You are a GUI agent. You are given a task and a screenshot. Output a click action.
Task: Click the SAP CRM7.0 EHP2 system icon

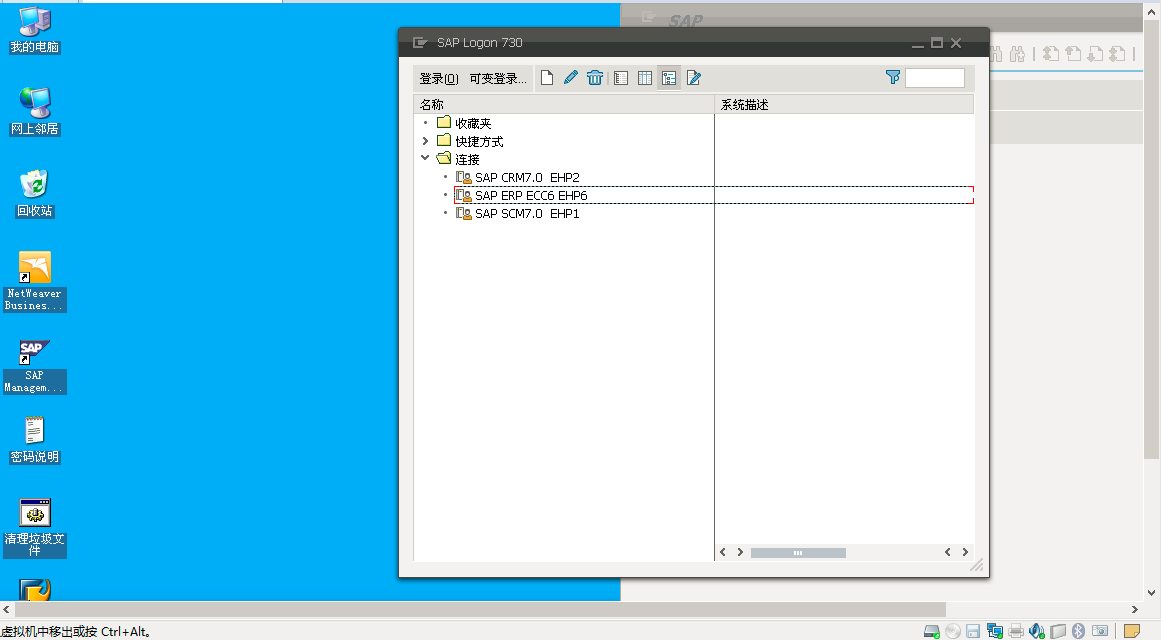tap(464, 178)
